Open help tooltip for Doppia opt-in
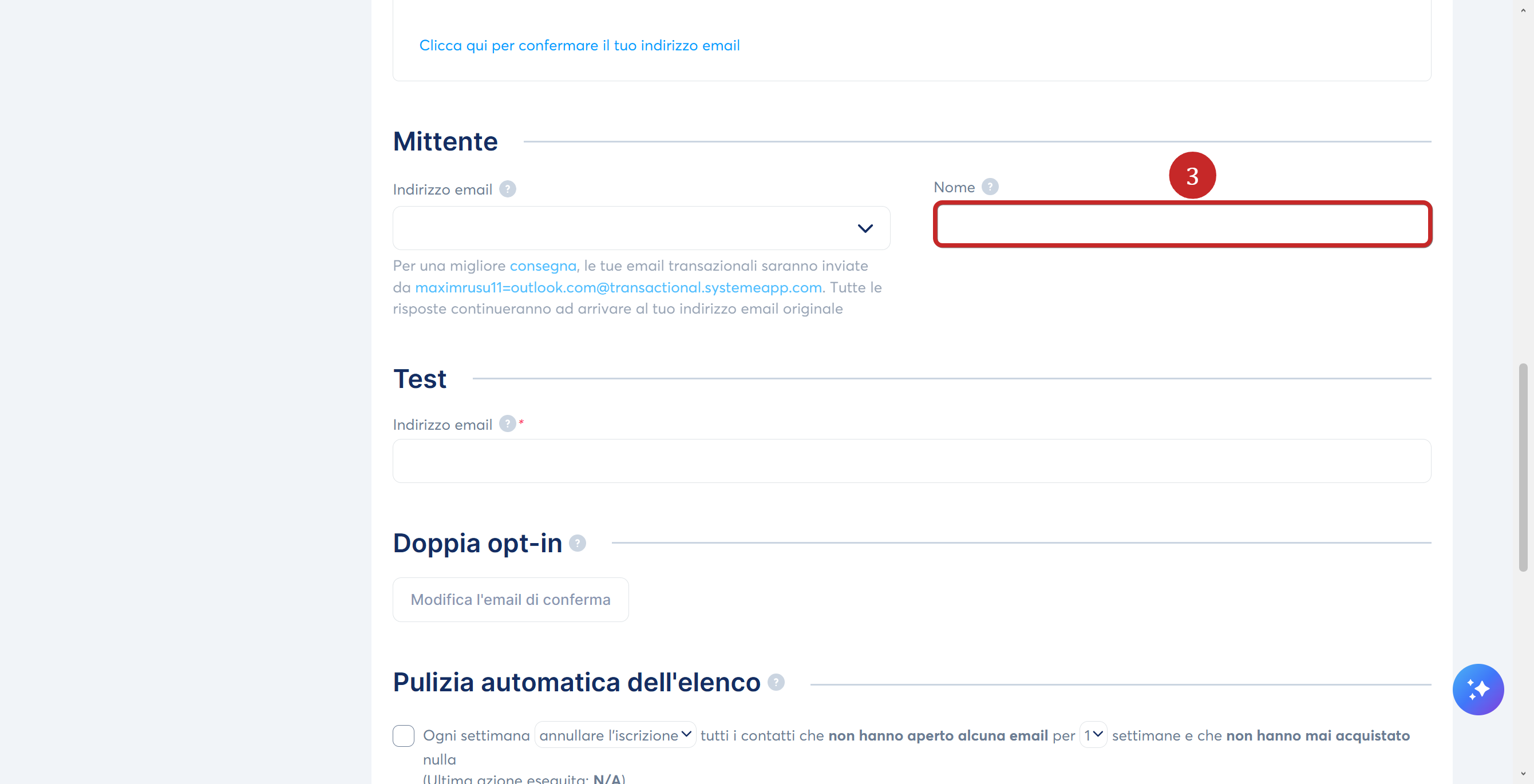Screen dimensions: 1534x784 click(577, 543)
